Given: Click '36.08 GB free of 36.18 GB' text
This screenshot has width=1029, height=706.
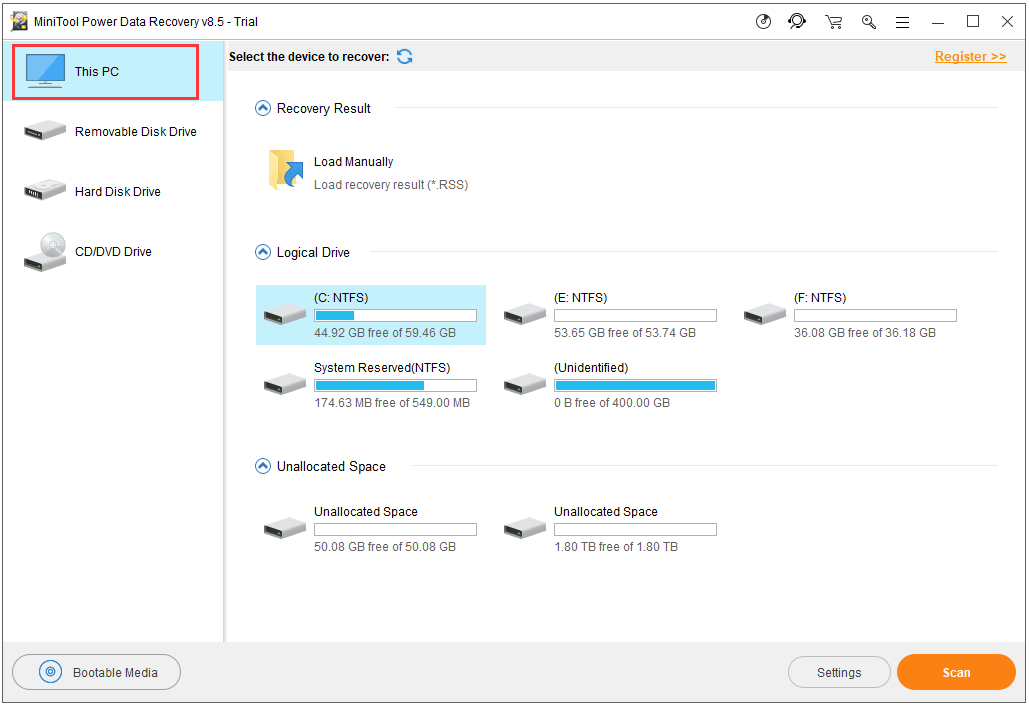Looking at the screenshot, I should (x=865, y=333).
